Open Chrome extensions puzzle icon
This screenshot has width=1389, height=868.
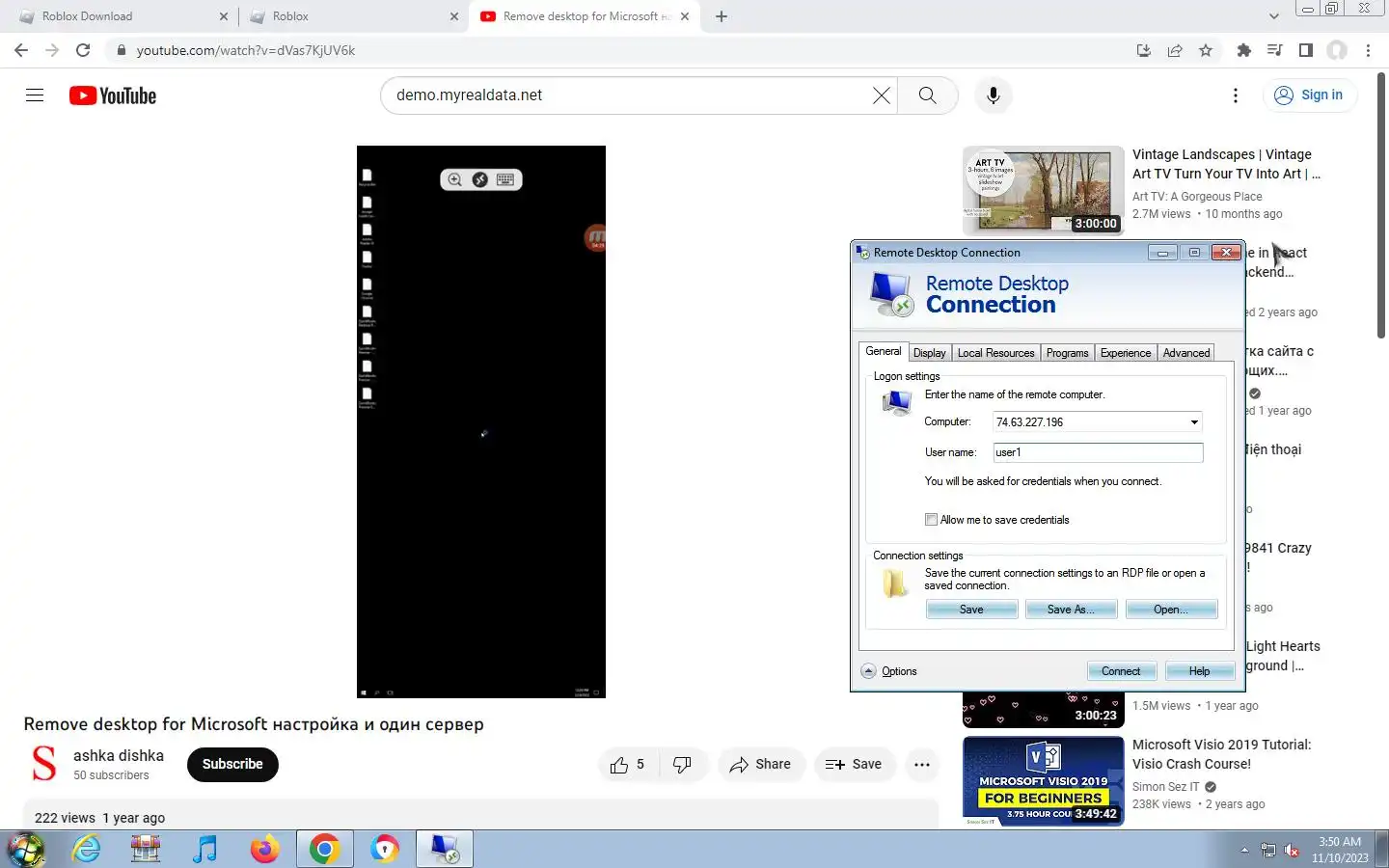1244,50
